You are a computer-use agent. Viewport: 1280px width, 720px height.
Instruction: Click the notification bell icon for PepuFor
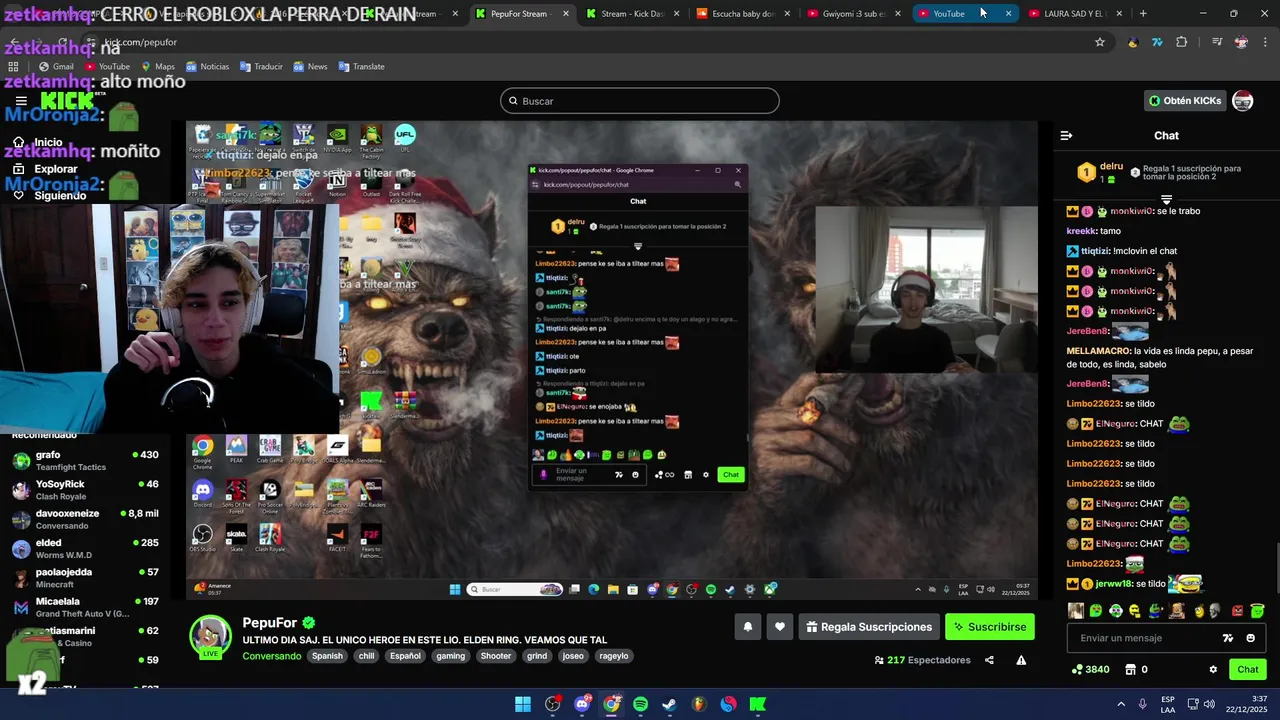(x=747, y=627)
